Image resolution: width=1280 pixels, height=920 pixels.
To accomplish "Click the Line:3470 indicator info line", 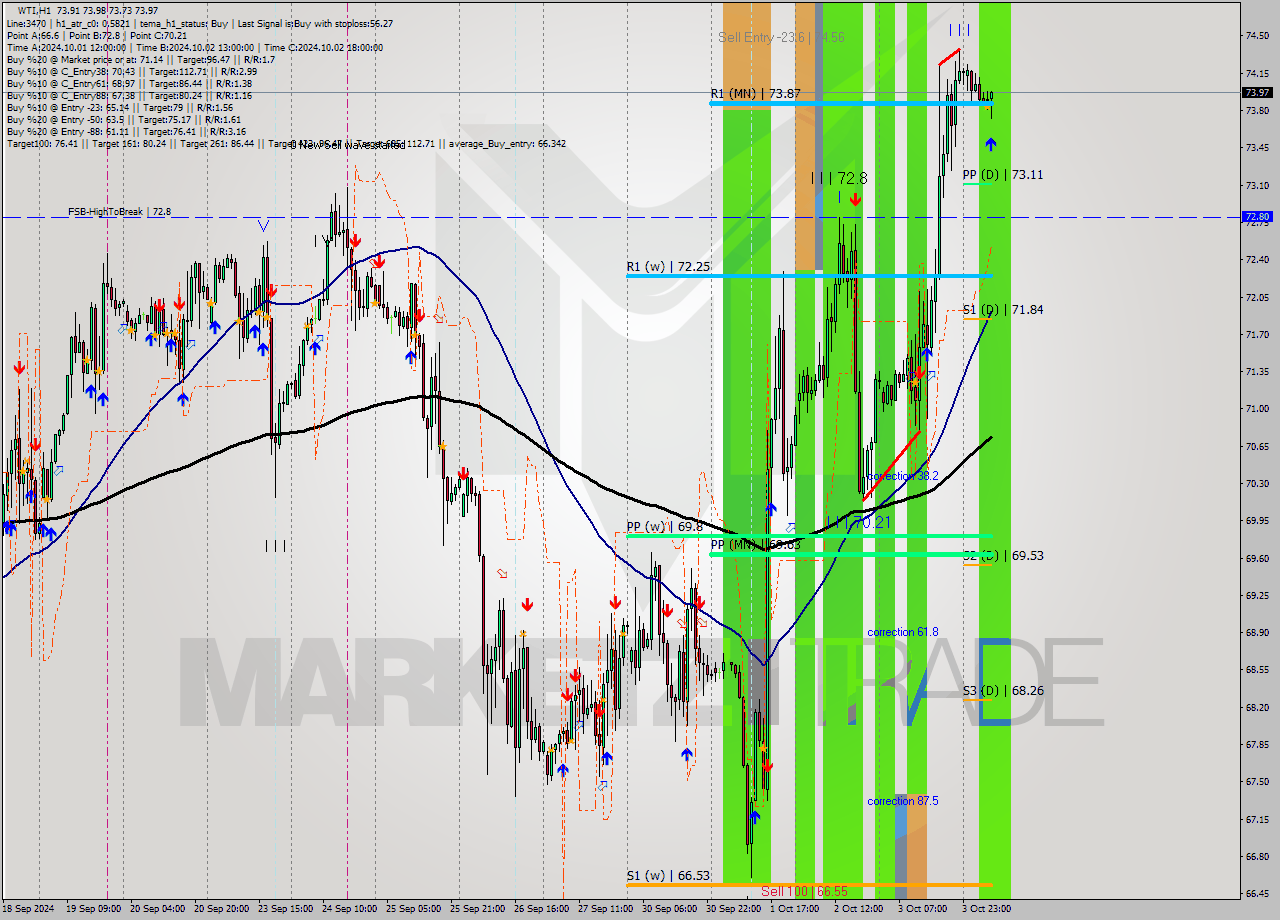I will tap(200, 23).
